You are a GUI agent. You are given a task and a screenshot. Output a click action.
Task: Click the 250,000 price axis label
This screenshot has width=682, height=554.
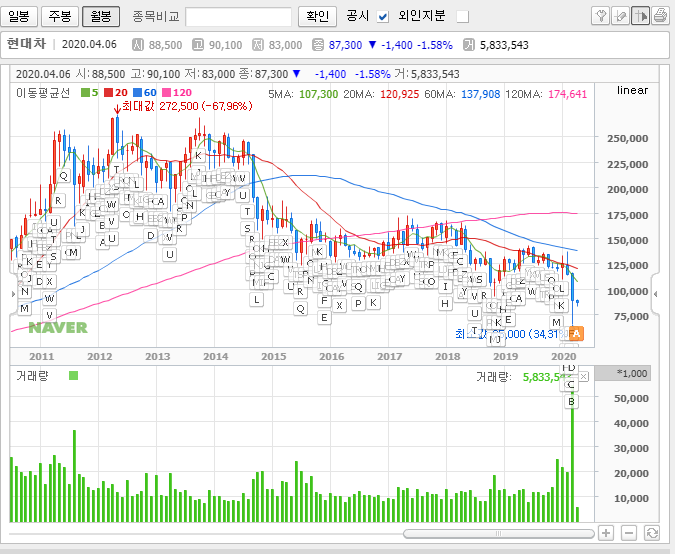628,139
